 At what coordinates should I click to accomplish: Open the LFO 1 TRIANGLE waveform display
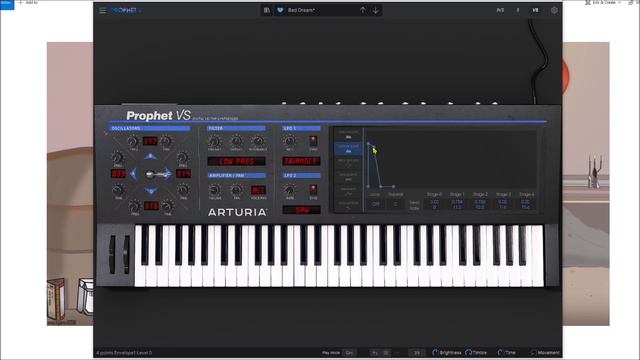[301, 161]
